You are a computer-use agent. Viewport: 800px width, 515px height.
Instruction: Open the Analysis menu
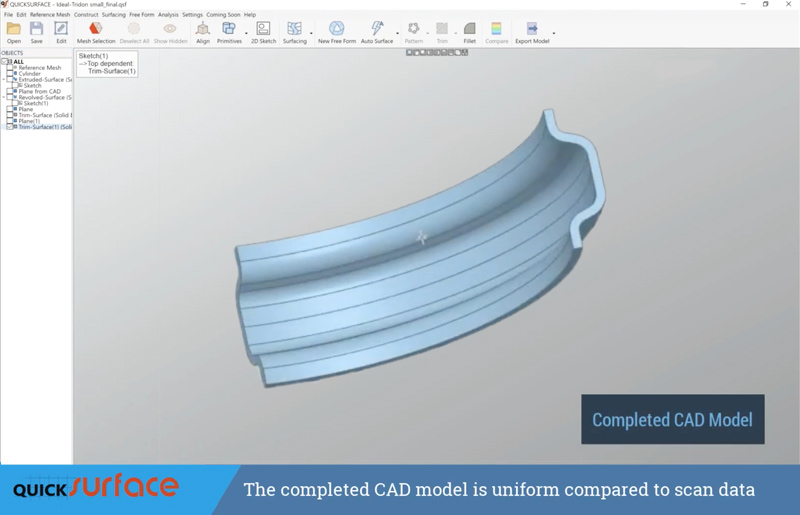point(168,15)
